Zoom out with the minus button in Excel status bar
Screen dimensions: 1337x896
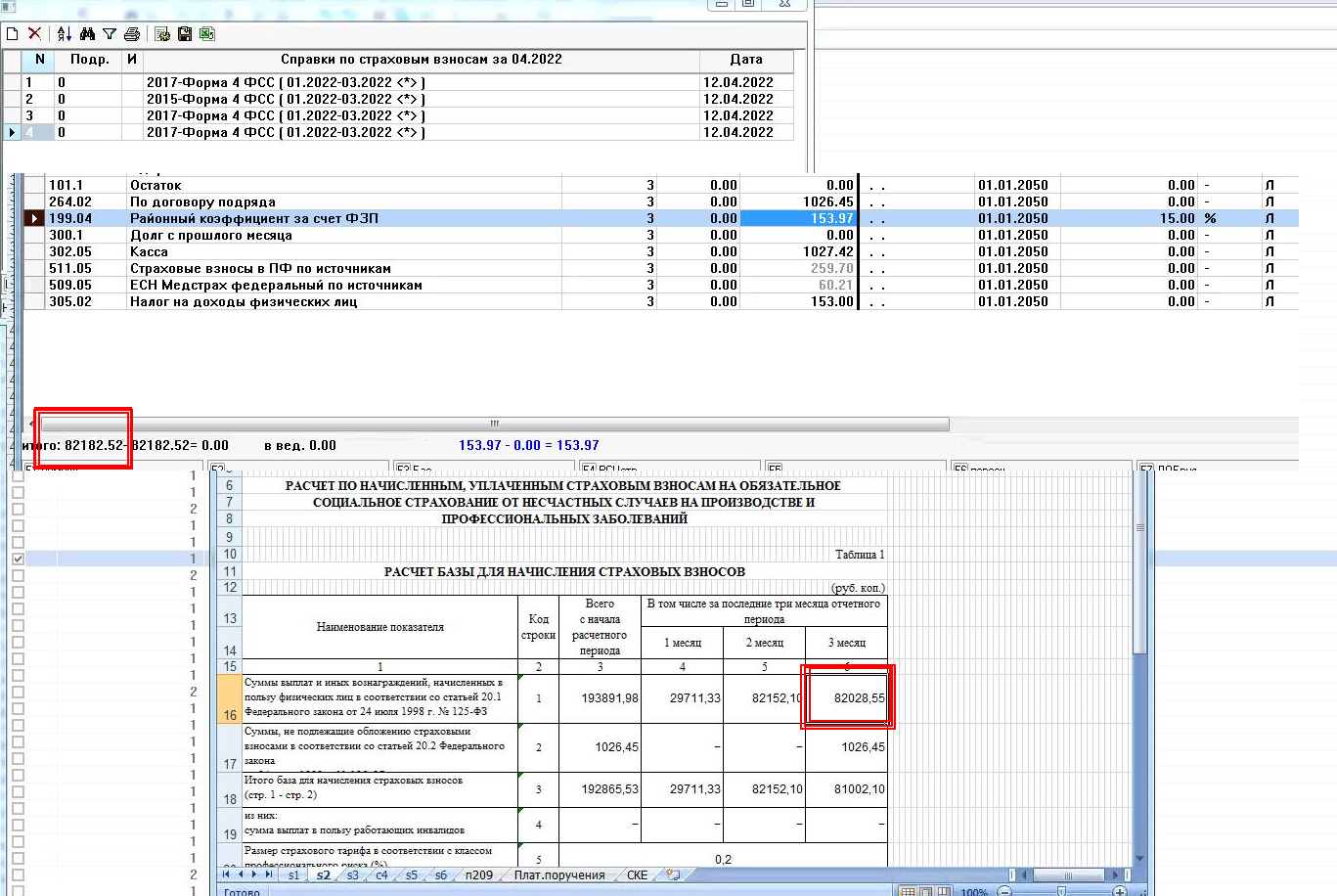(1004, 891)
